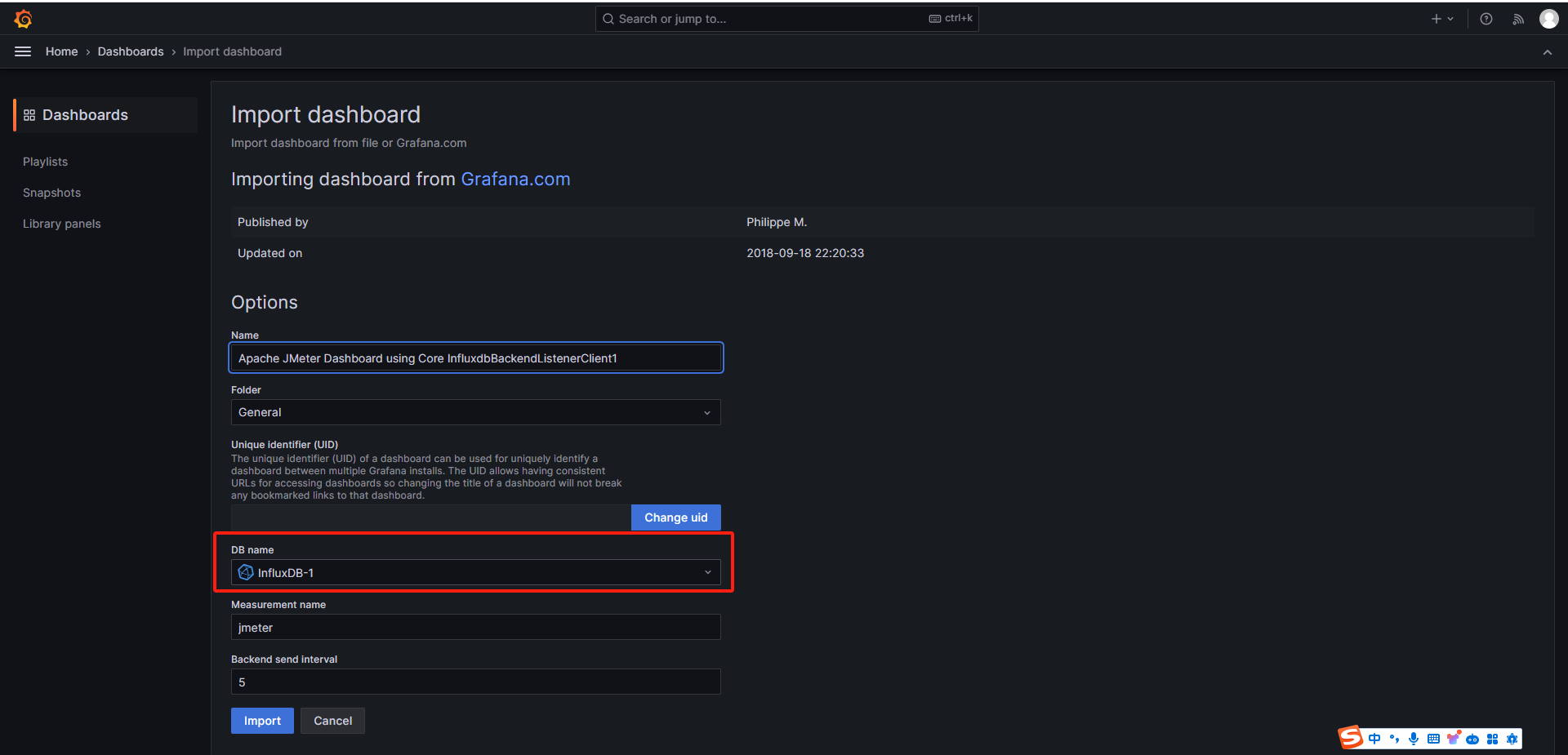Click the Change uid button

pyautogui.click(x=676, y=517)
